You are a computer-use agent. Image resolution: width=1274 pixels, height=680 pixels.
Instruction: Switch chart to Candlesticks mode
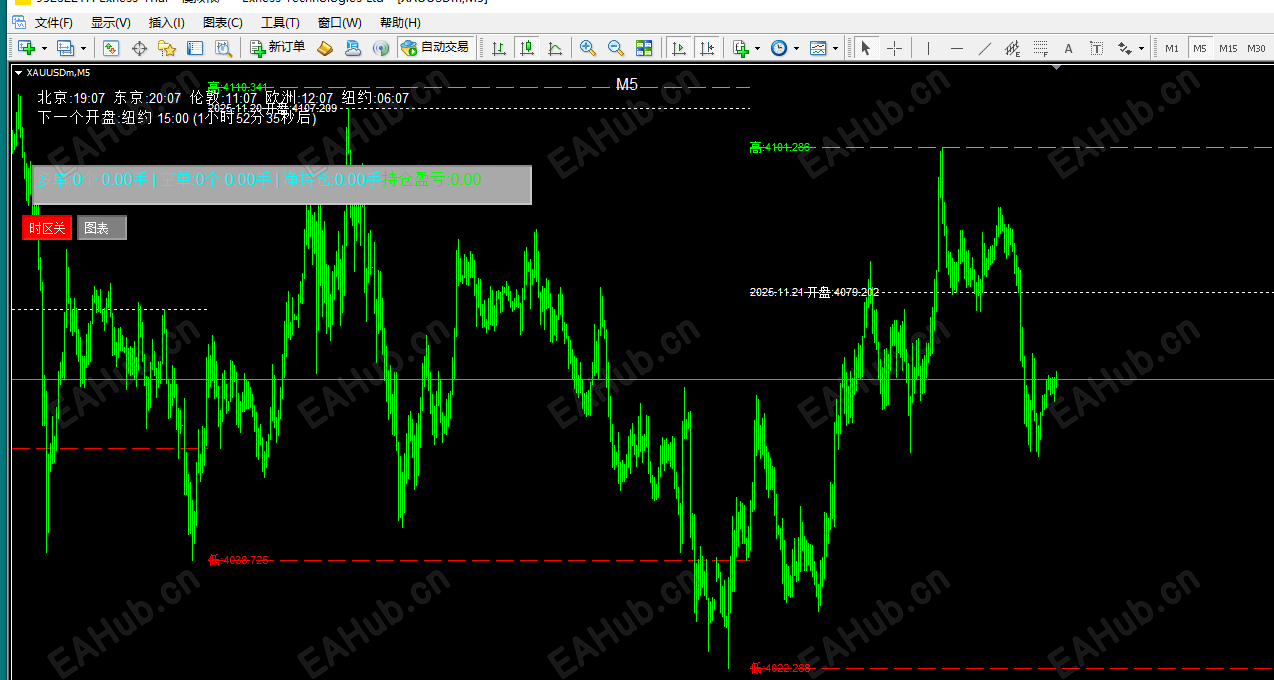click(x=527, y=47)
